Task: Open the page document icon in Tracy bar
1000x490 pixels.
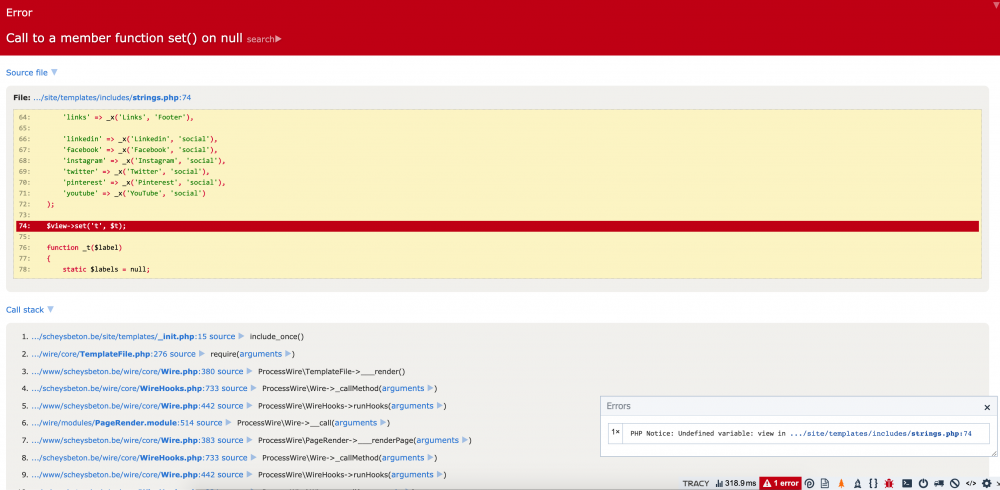Action: click(x=825, y=483)
